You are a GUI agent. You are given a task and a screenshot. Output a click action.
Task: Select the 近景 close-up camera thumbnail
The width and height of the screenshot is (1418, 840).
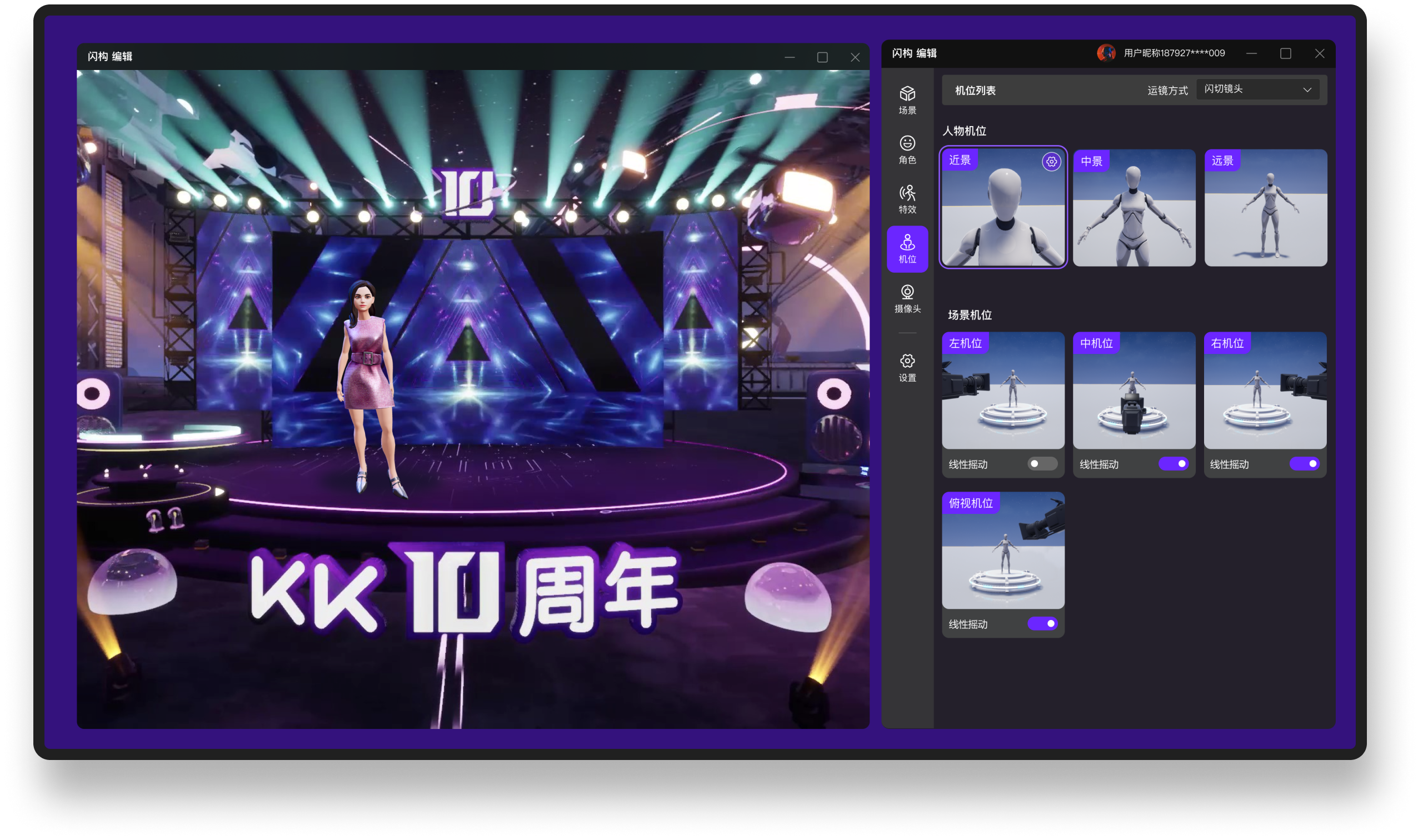1003,208
